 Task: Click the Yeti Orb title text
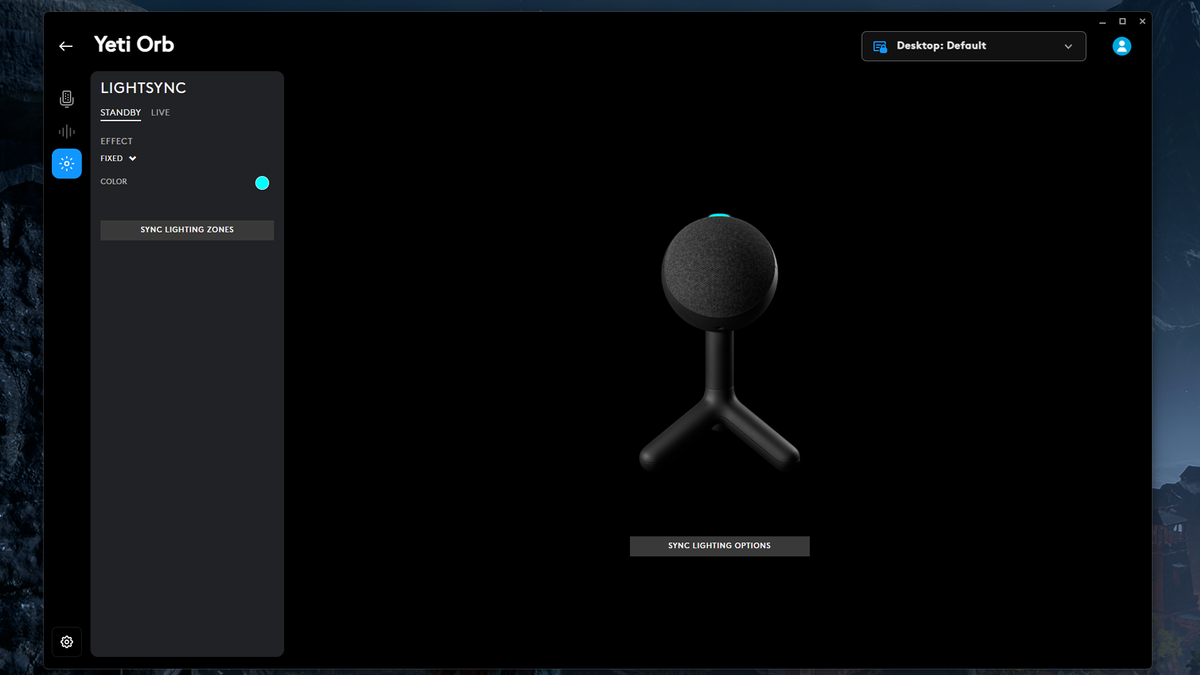click(x=134, y=44)
